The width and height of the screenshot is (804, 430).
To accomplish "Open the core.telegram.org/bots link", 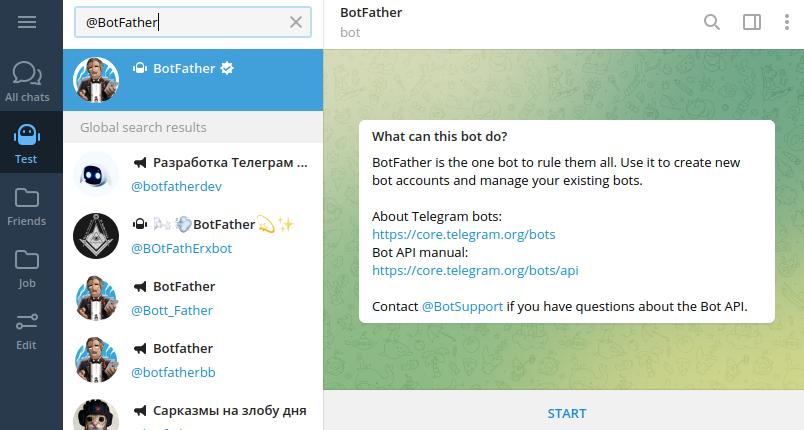I will 463,234.
